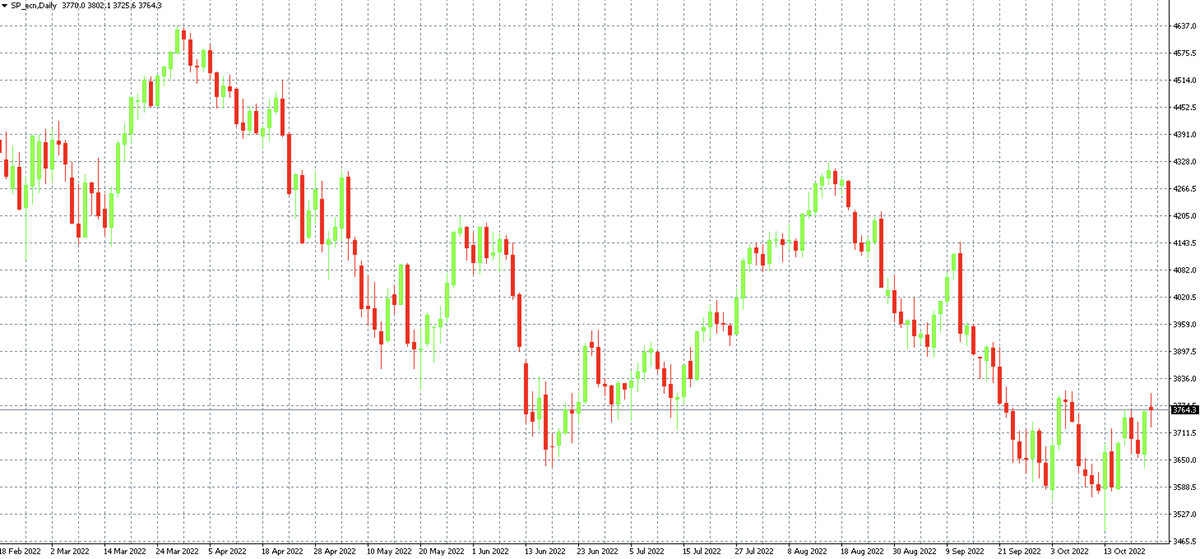Click the 15 Jul 2022 date label
Screen dimensions: 1200x559
702,551
